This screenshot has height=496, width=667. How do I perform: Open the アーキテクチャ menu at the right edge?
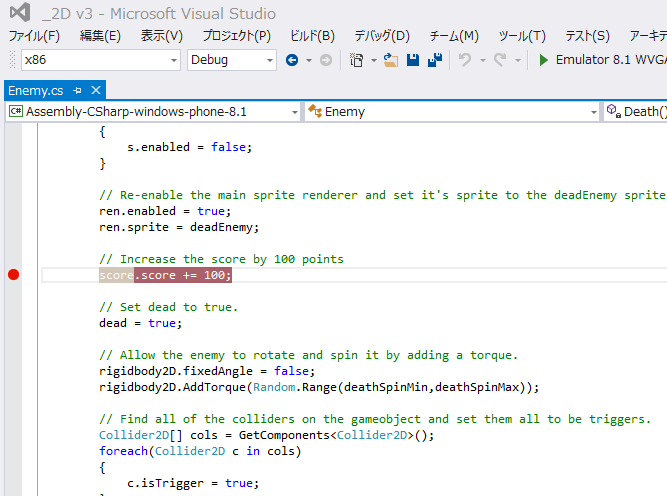648,36
